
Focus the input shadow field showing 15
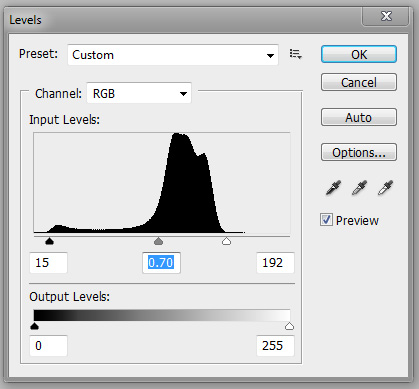tap(49, 263)
